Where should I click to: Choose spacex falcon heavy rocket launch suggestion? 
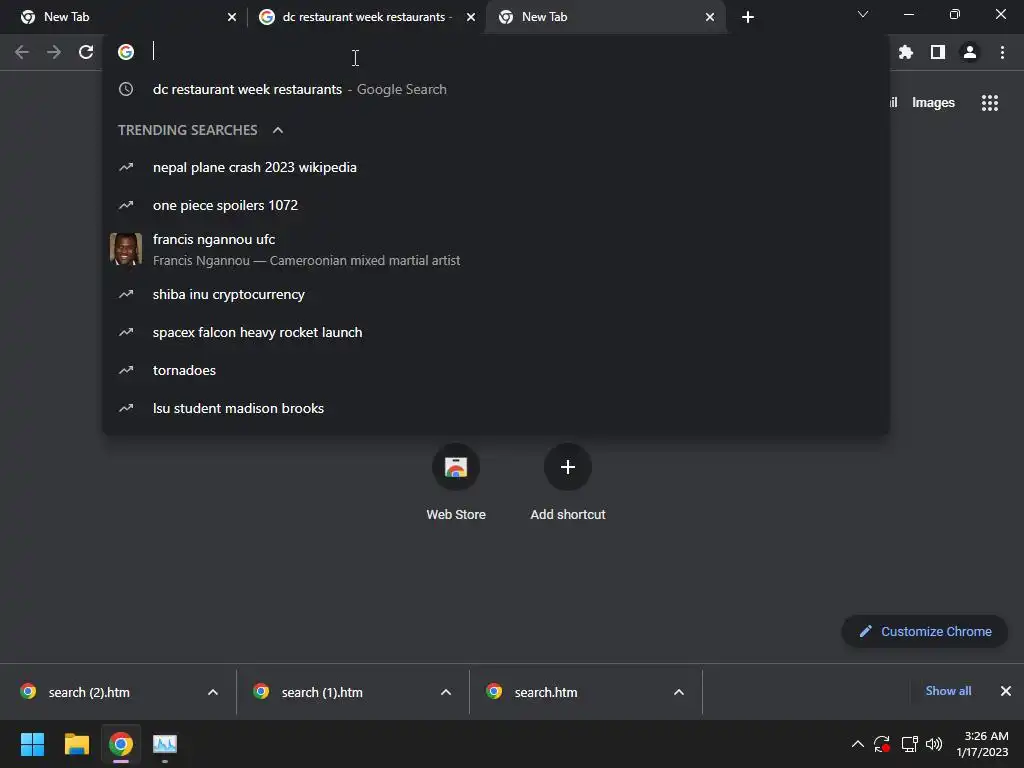click(x=496, y=332)
